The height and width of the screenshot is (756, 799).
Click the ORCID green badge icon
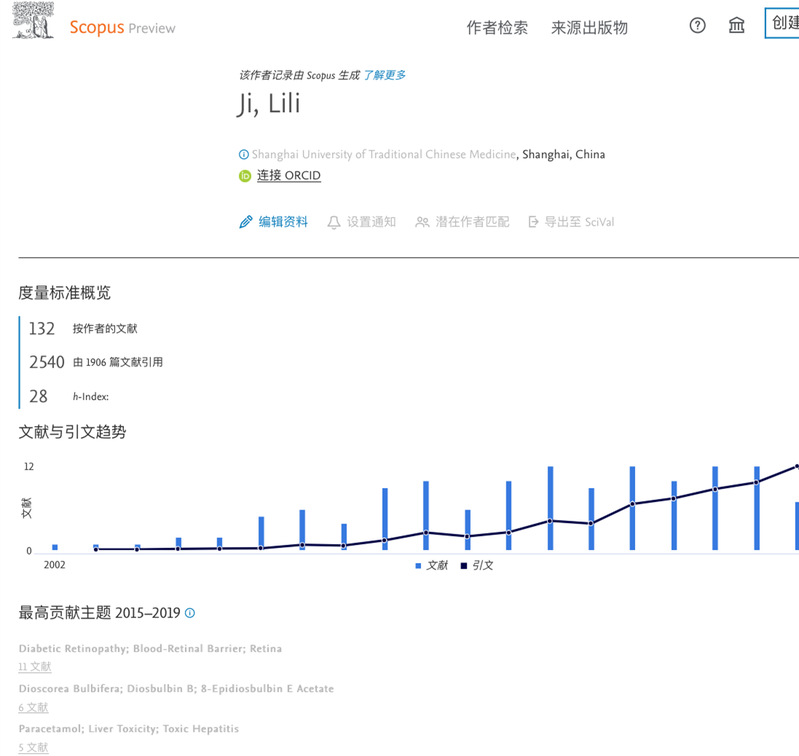click(x=244, y=176)
